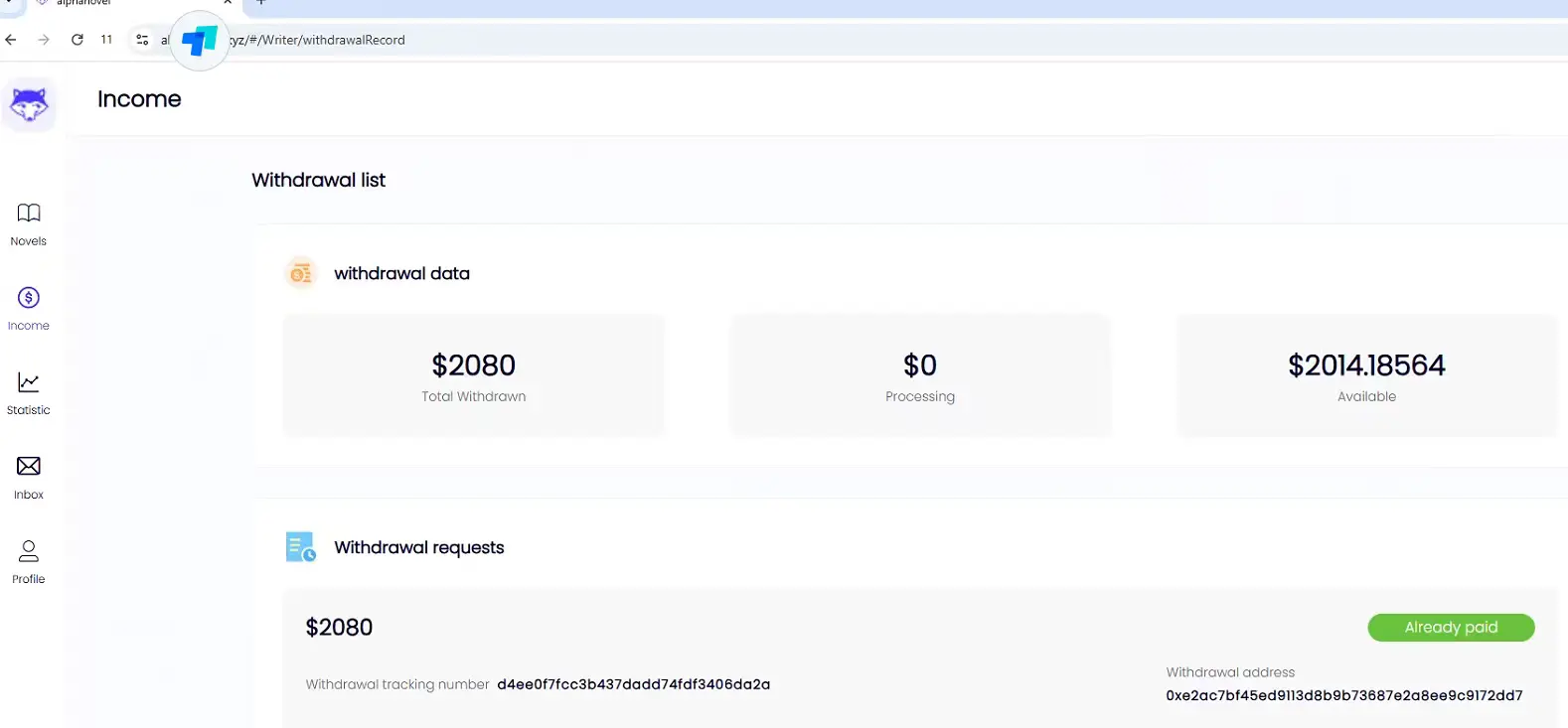Click the browser forward arrow
The image size is (1568, 728).
pos(44,40)
